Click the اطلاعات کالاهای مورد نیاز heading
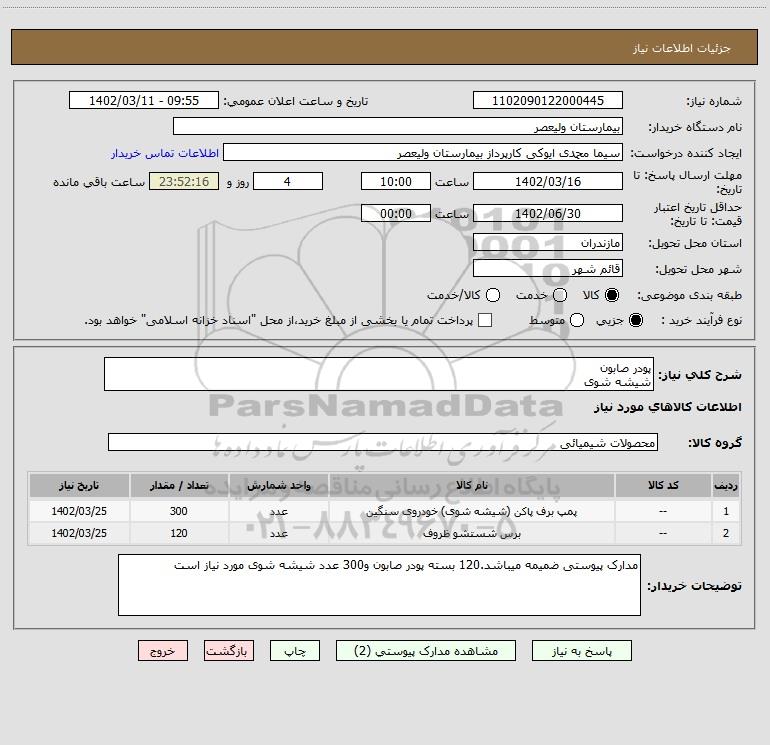The image size is (770, 745). (668, 407)
